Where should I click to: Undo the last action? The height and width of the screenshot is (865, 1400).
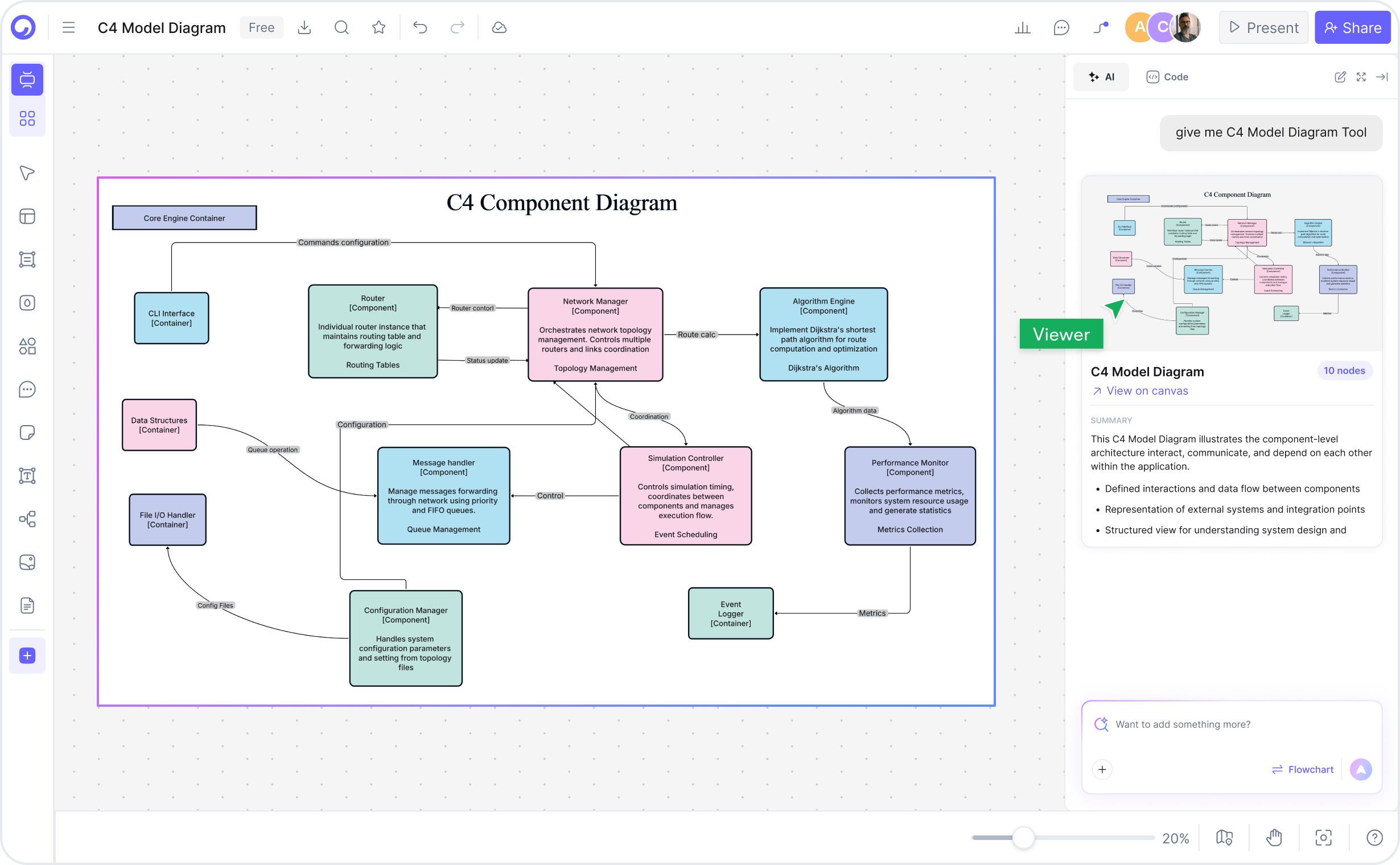tap(421, 27)
